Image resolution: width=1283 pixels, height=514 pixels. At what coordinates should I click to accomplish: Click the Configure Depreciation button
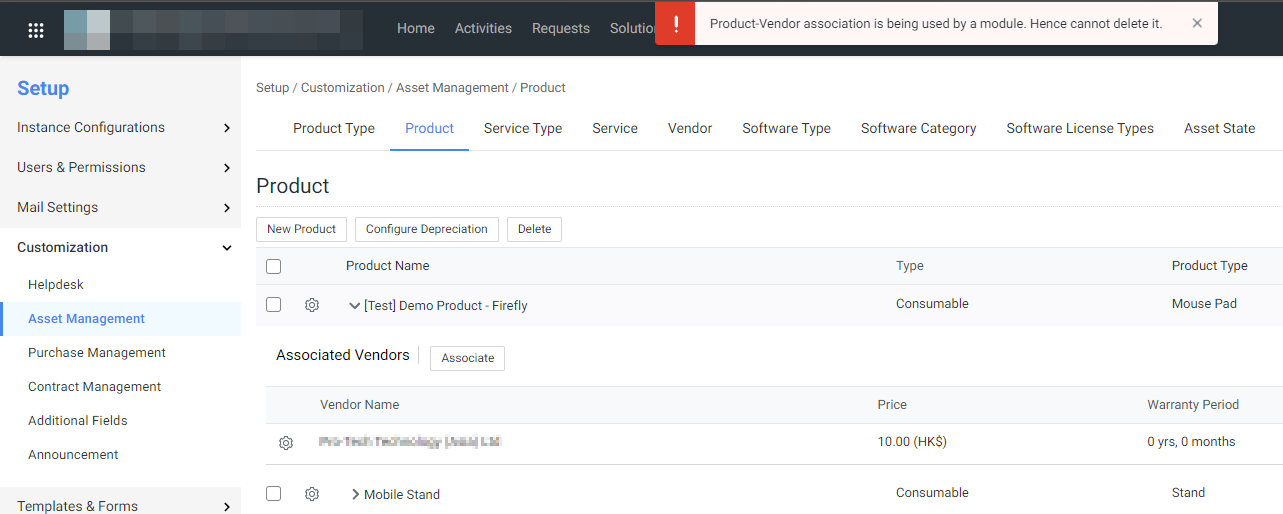pos(427,229)
